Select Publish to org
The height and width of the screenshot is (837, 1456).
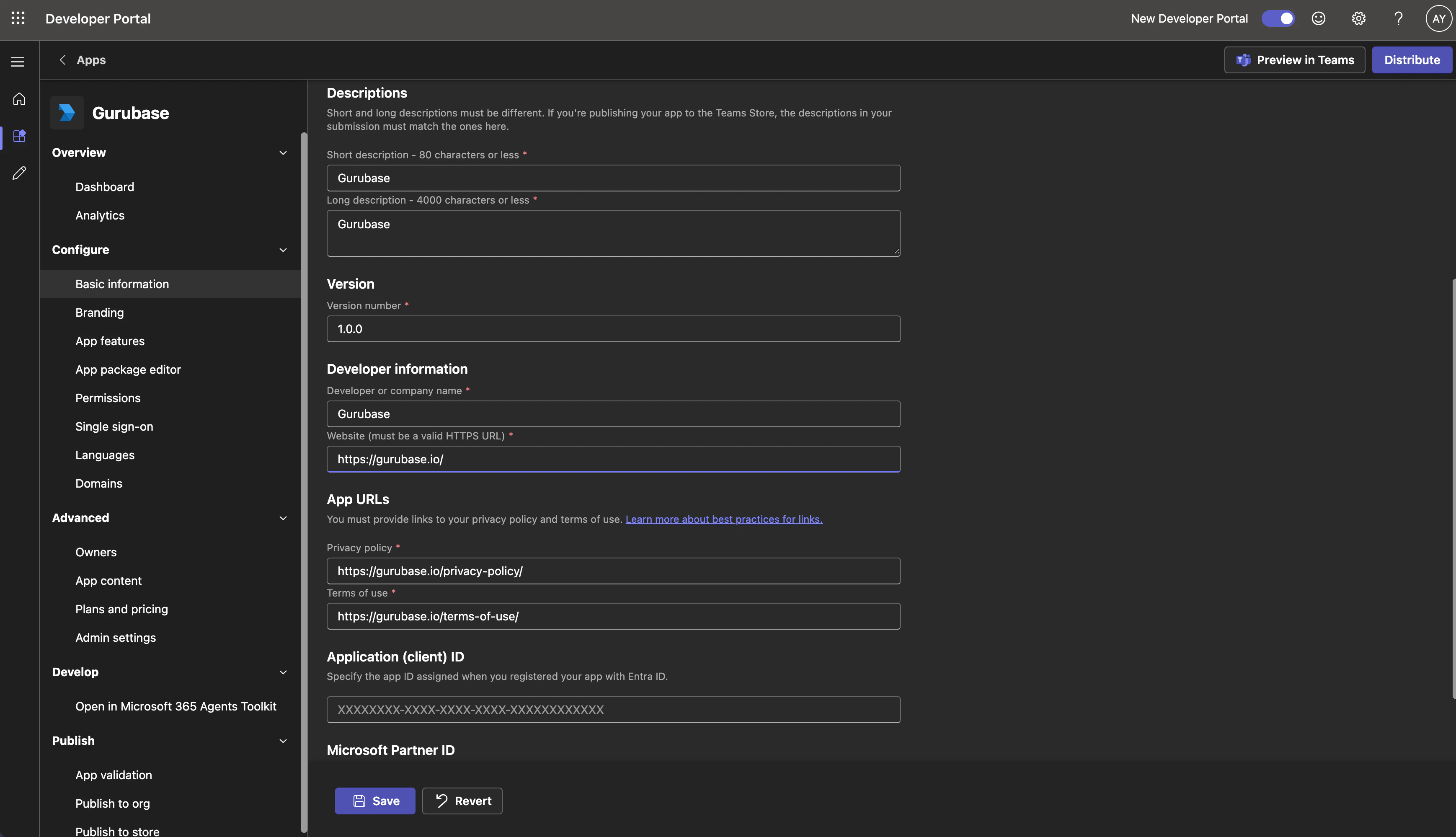(113, 803)
